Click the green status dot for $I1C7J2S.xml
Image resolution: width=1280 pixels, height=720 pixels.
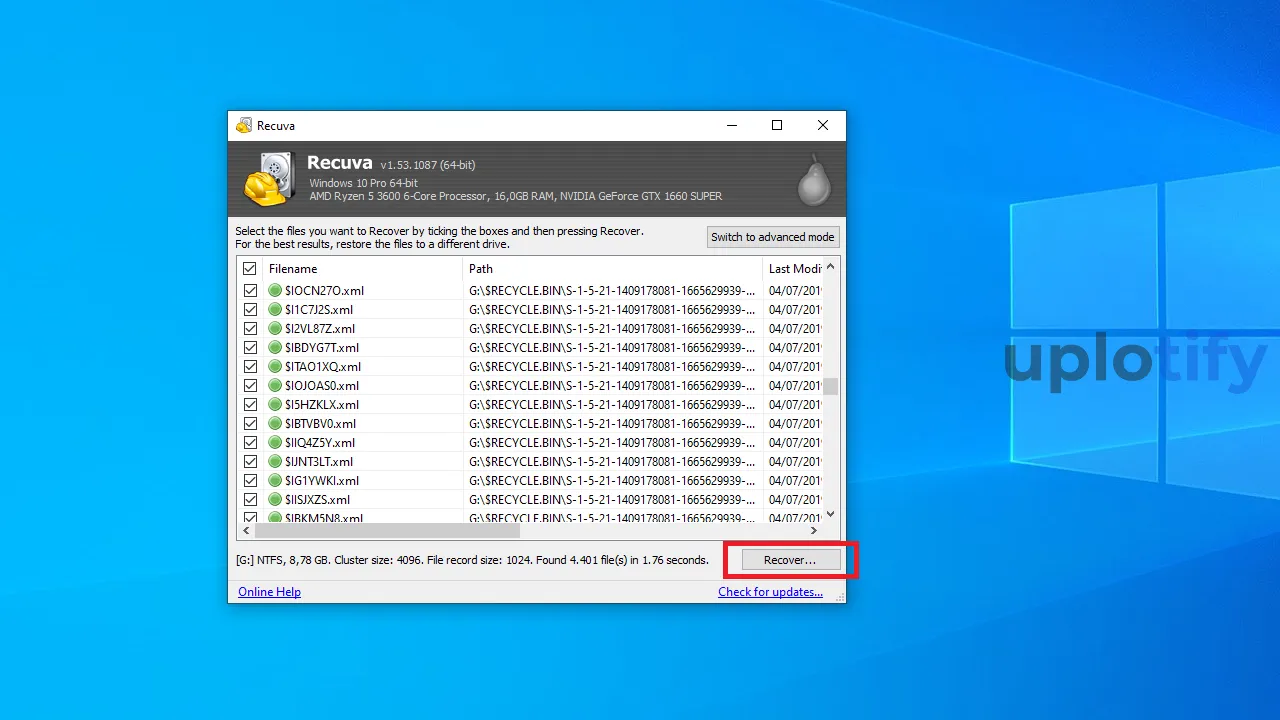point(276,310)
